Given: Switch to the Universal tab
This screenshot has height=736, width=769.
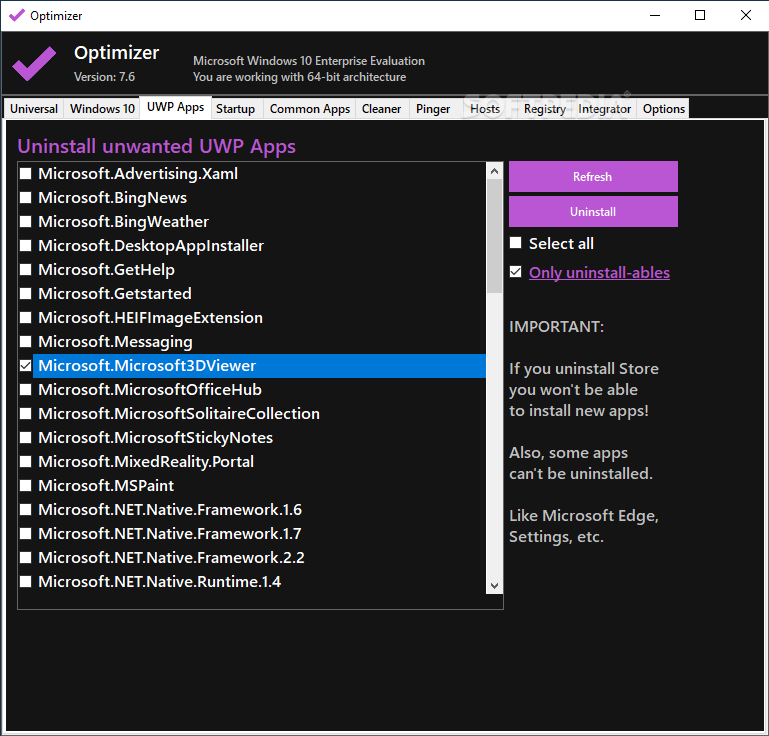Looking at the screenshot, I should [x=34, y=108].
